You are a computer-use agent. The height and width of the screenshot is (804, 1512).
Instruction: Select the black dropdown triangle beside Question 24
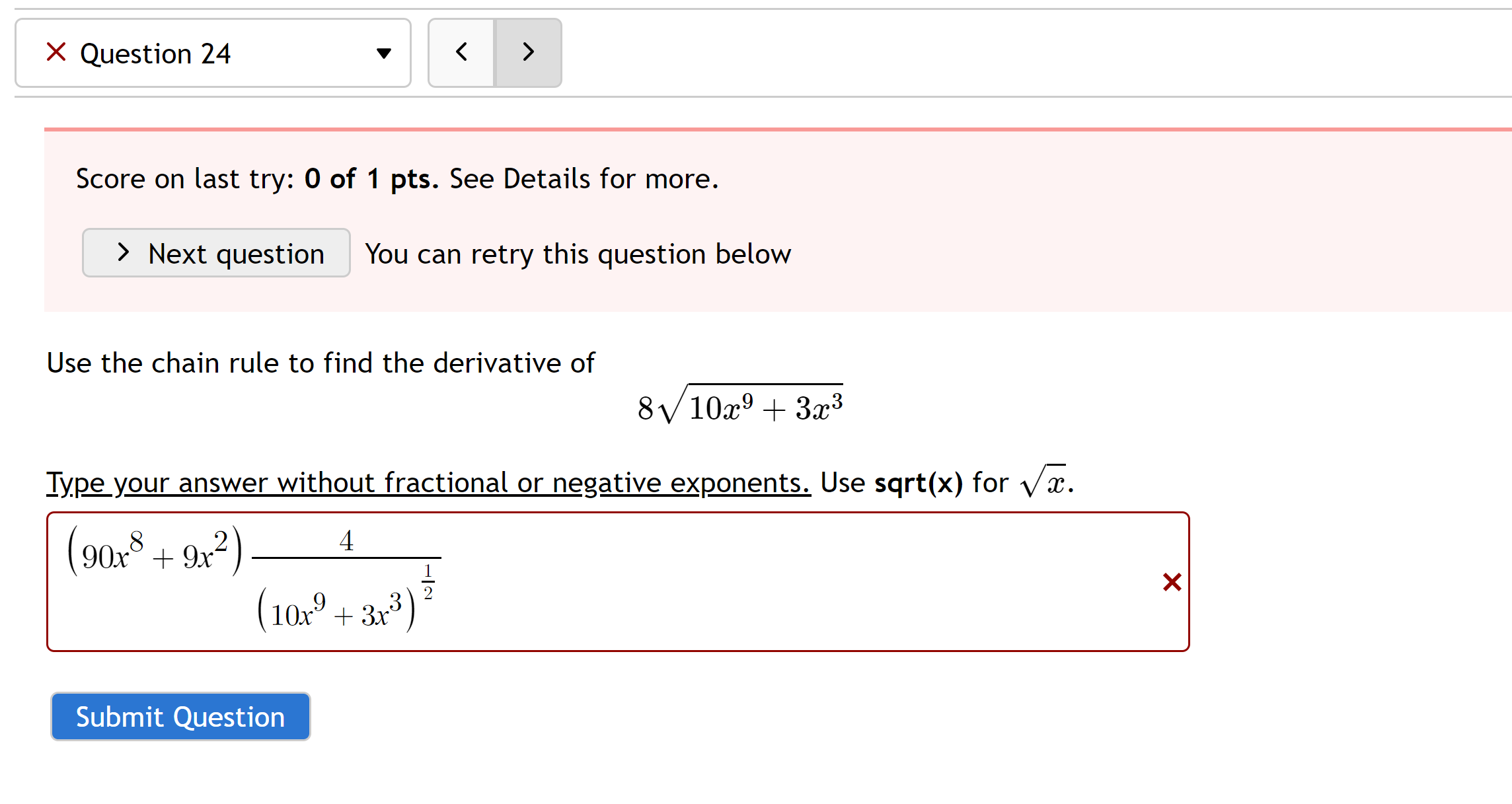pyautogui.click(x=385, y=54)
